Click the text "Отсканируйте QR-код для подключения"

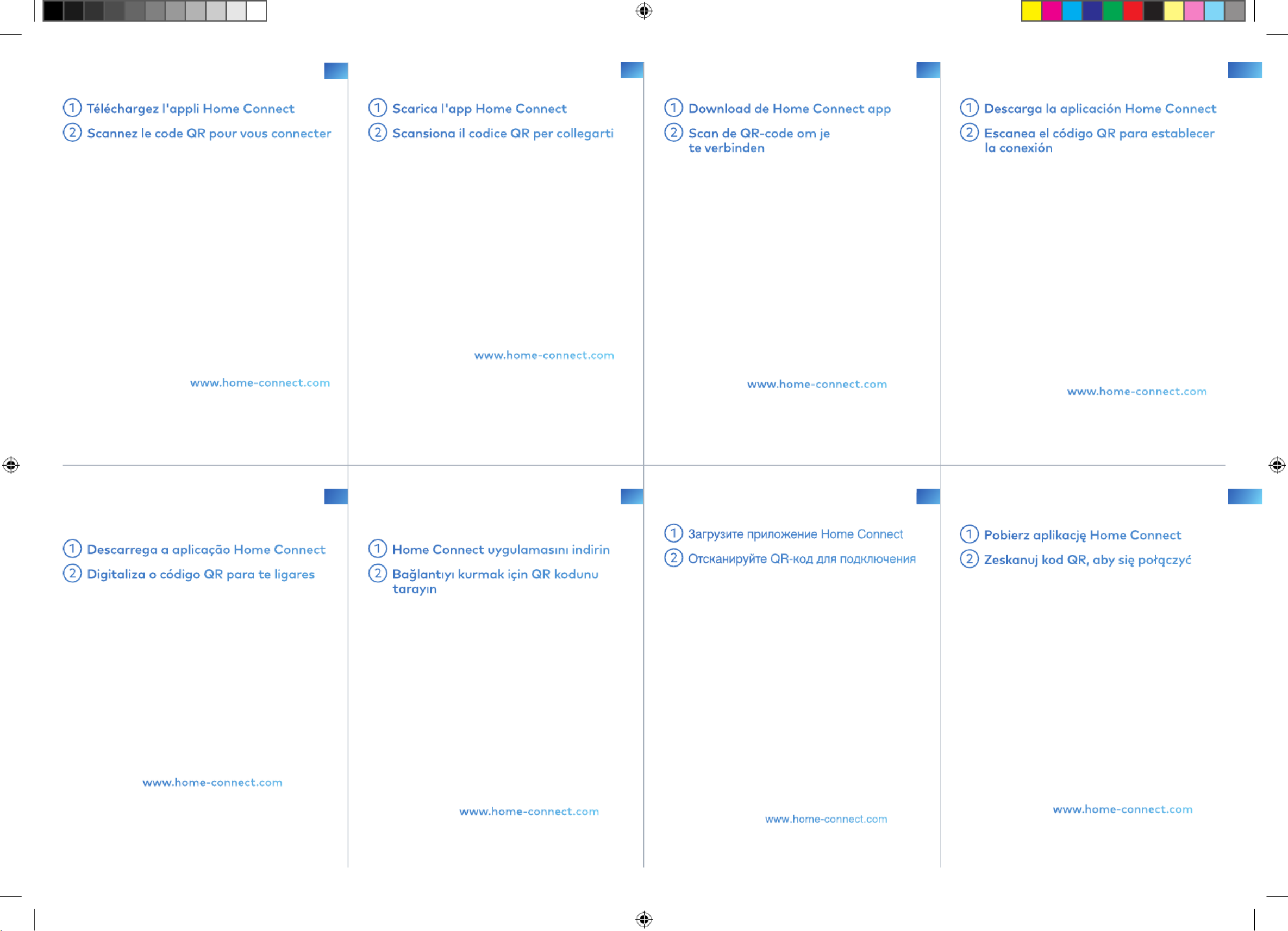click(x=802, y=559)
